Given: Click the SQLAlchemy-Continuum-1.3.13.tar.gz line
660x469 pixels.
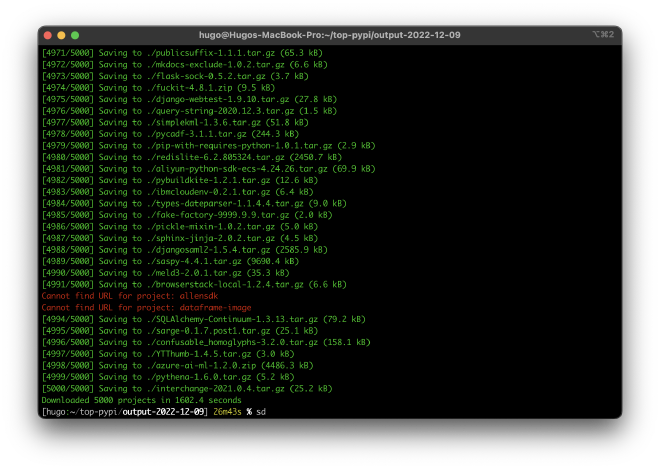Looking at the screenshot, I should click(204, 319).
